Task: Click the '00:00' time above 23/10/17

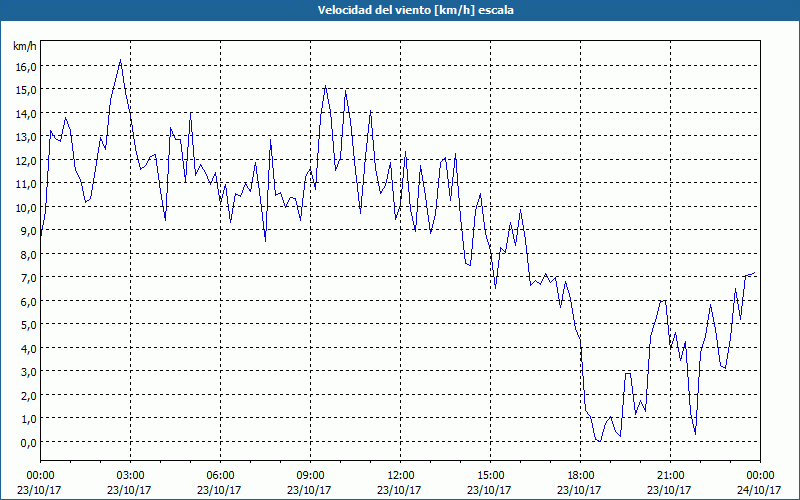Action: [40, 476]
